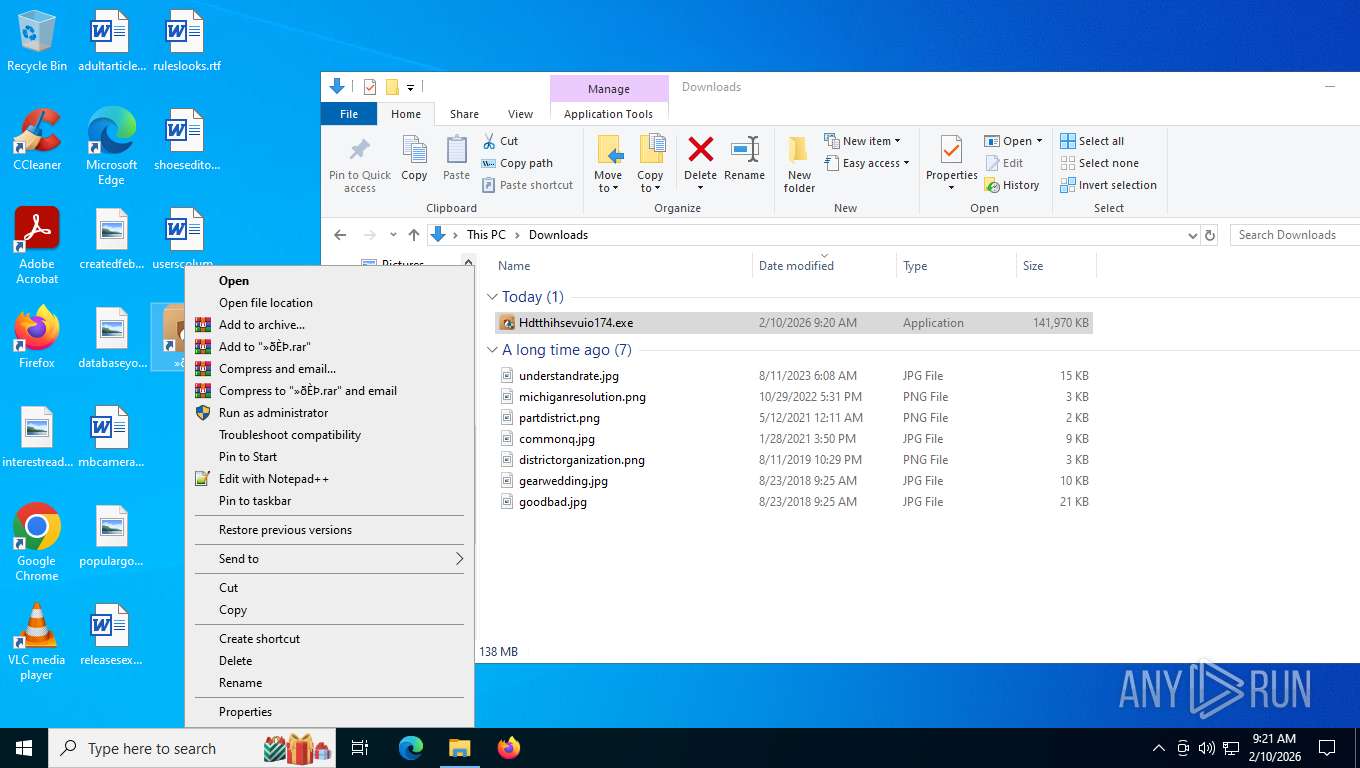Open the File ribbon tab

click(349, 114)
